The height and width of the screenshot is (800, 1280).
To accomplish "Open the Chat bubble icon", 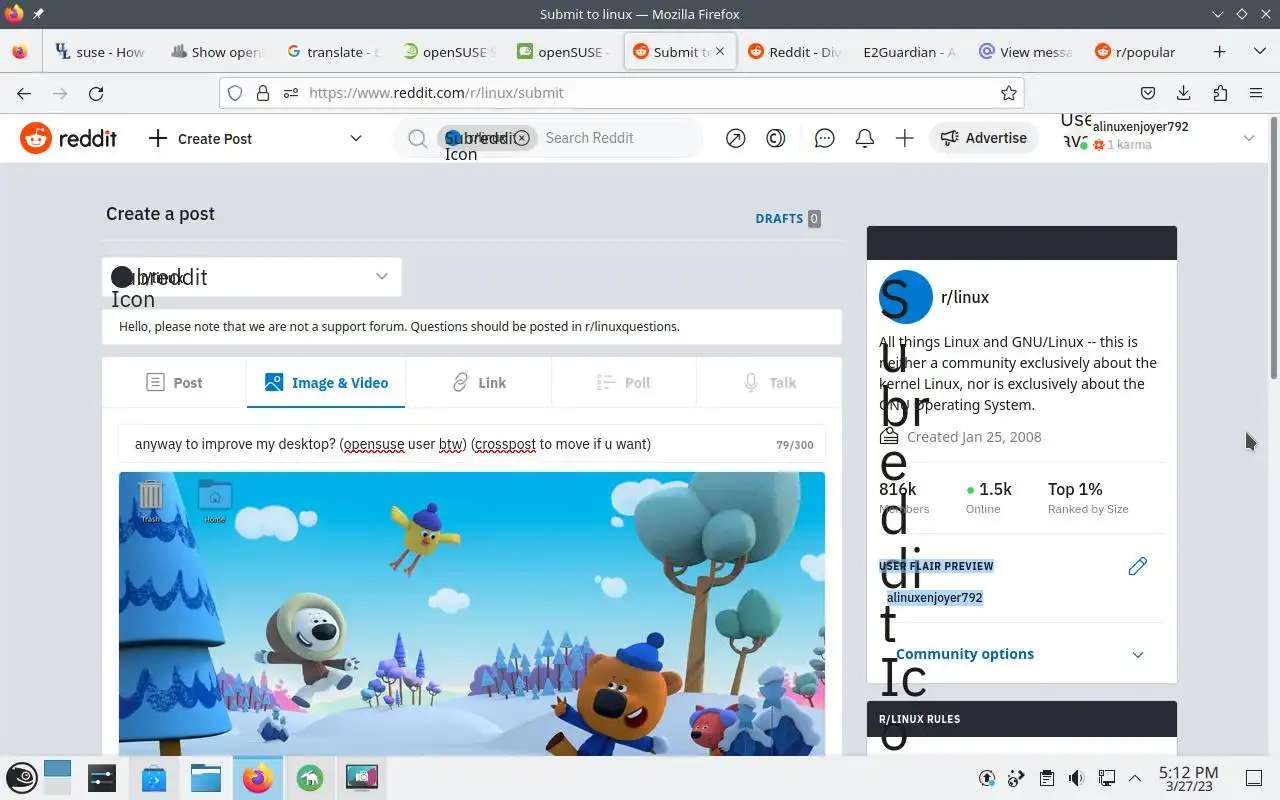I will 825,139.
